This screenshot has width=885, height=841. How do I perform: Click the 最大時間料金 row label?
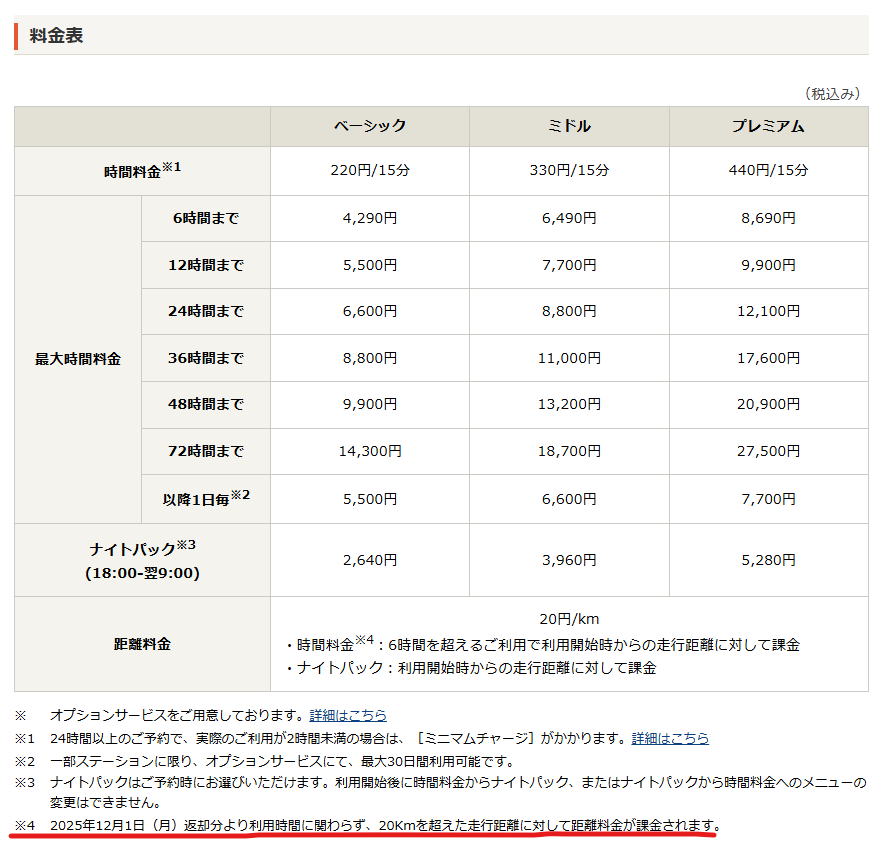click(78, 359)
